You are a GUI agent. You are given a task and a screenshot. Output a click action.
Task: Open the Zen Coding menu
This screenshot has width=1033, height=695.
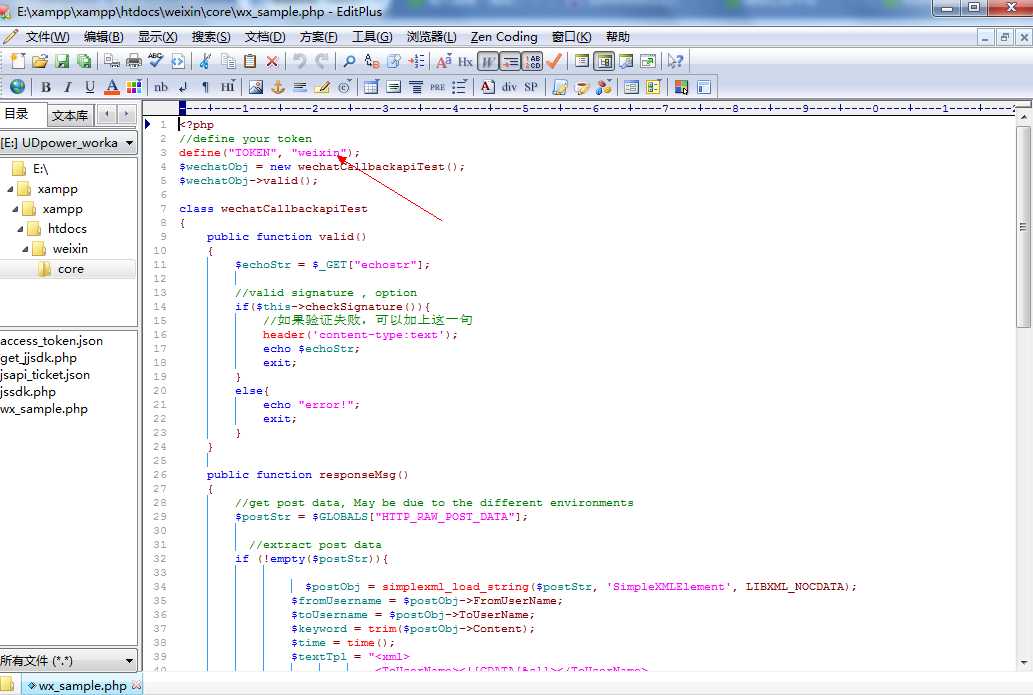[x=504, y=37]
